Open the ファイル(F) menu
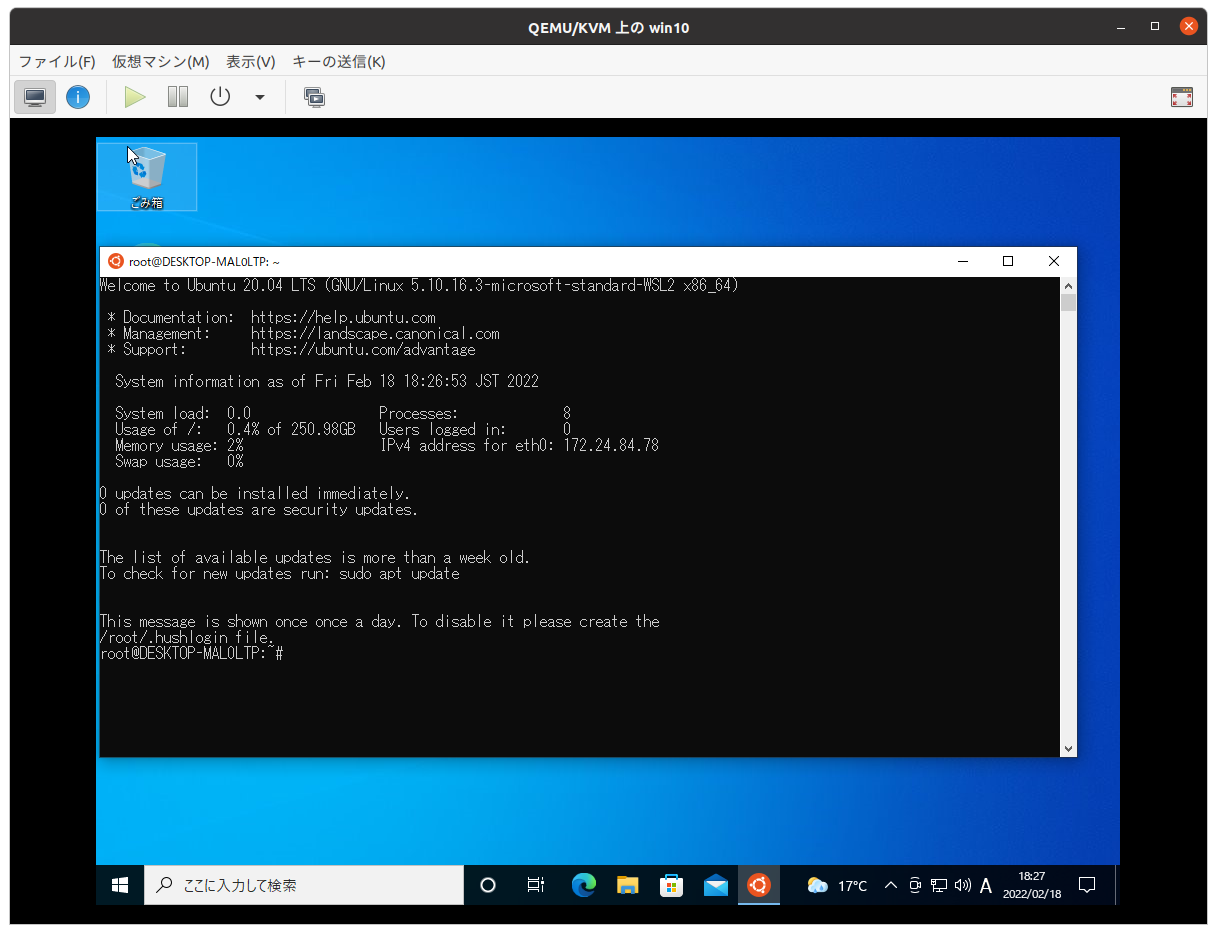The height and width of the screenshot is (934, 1217). pyautogui.click(x=57, y=62)
